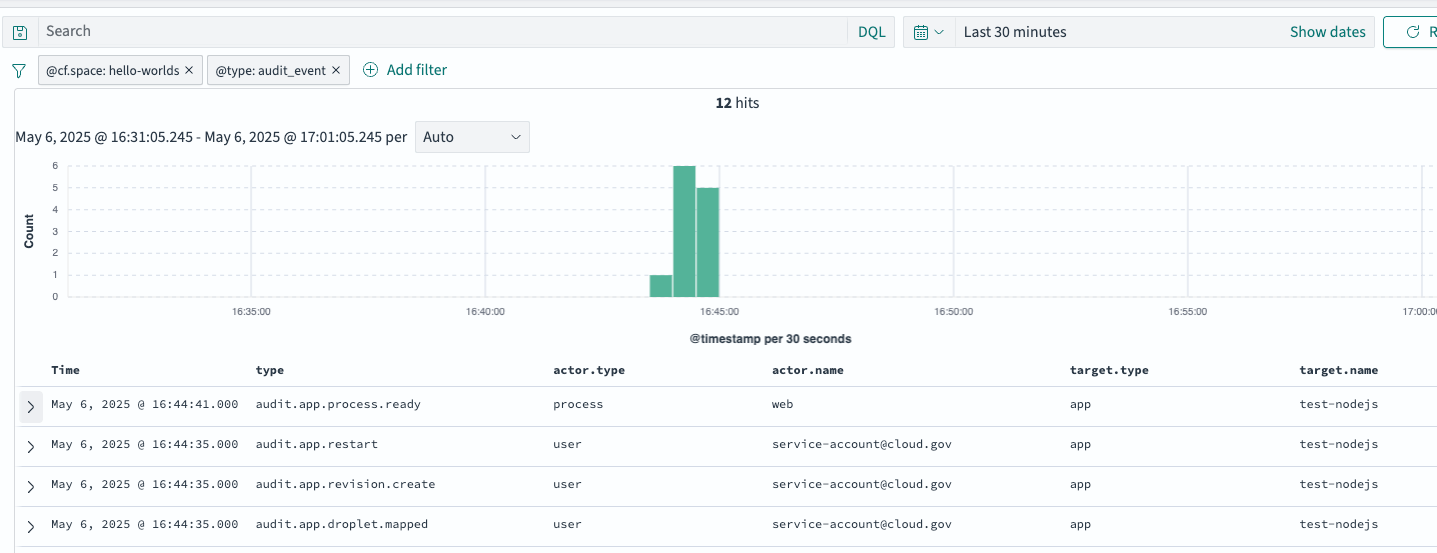Open the calendar quick date menu

tap(929, 32)
